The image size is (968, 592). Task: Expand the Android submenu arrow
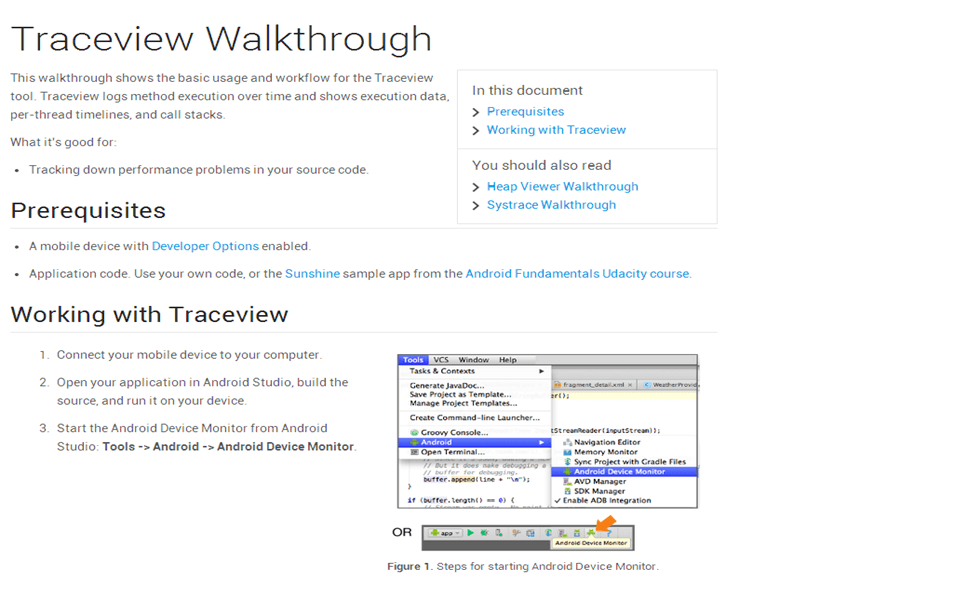point(541,443)
